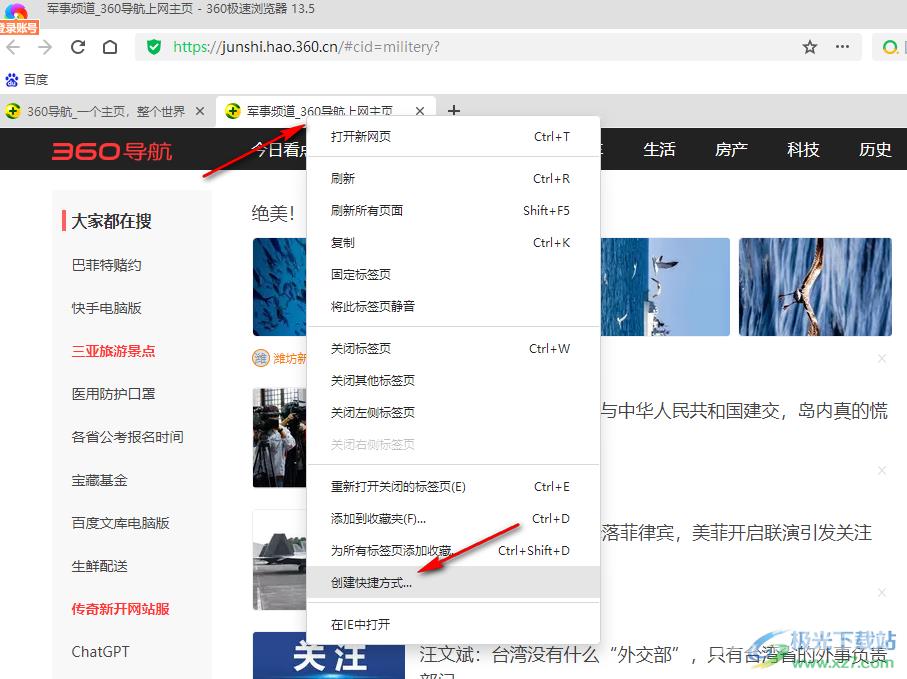Viewport: 907px width, 679px height.
Task: Click 传奇新开网站服 link
Action: 120,609
